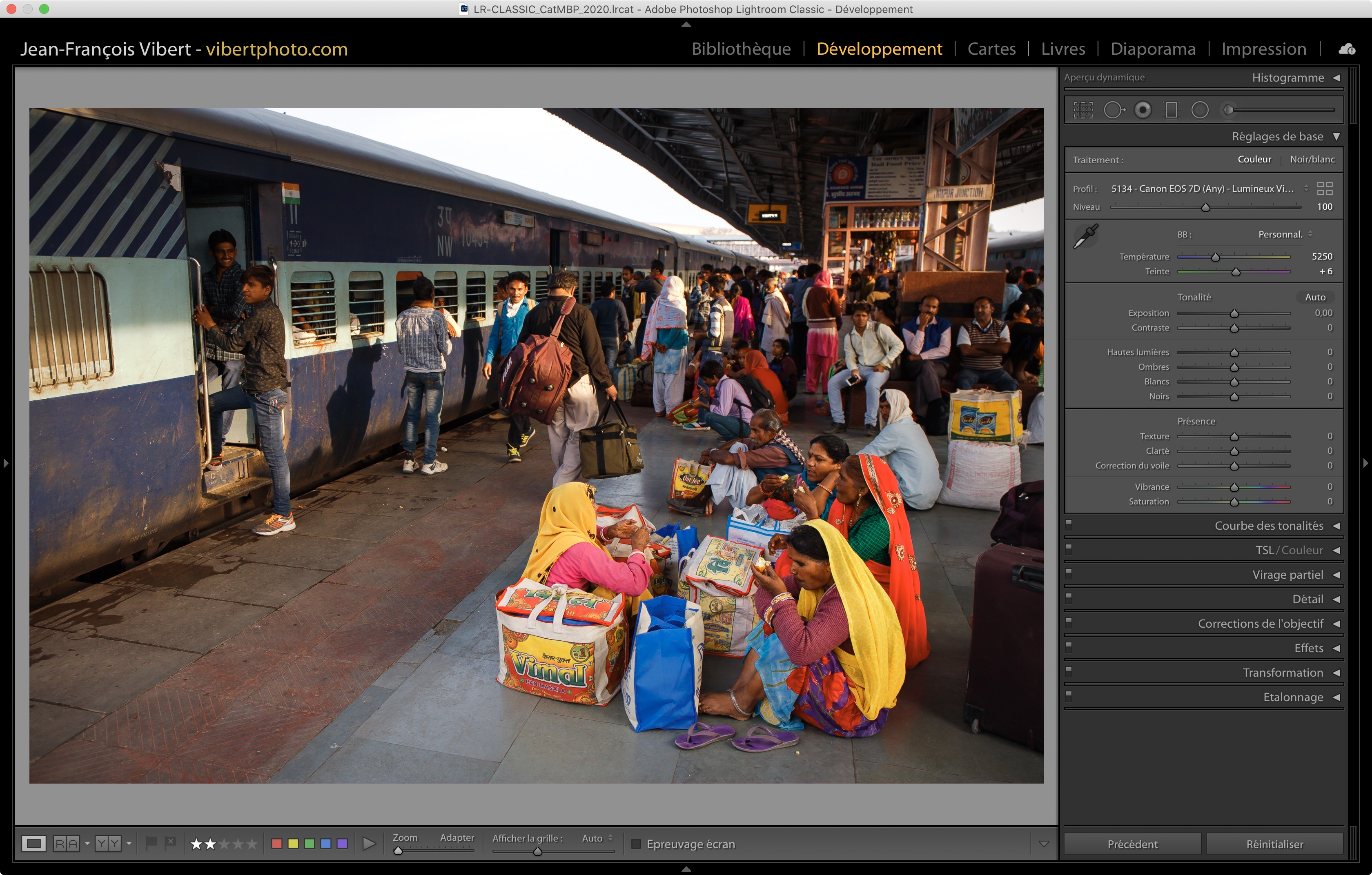
Task: Switch to the Bibliothèque module
Action: (x=741, y=49)
